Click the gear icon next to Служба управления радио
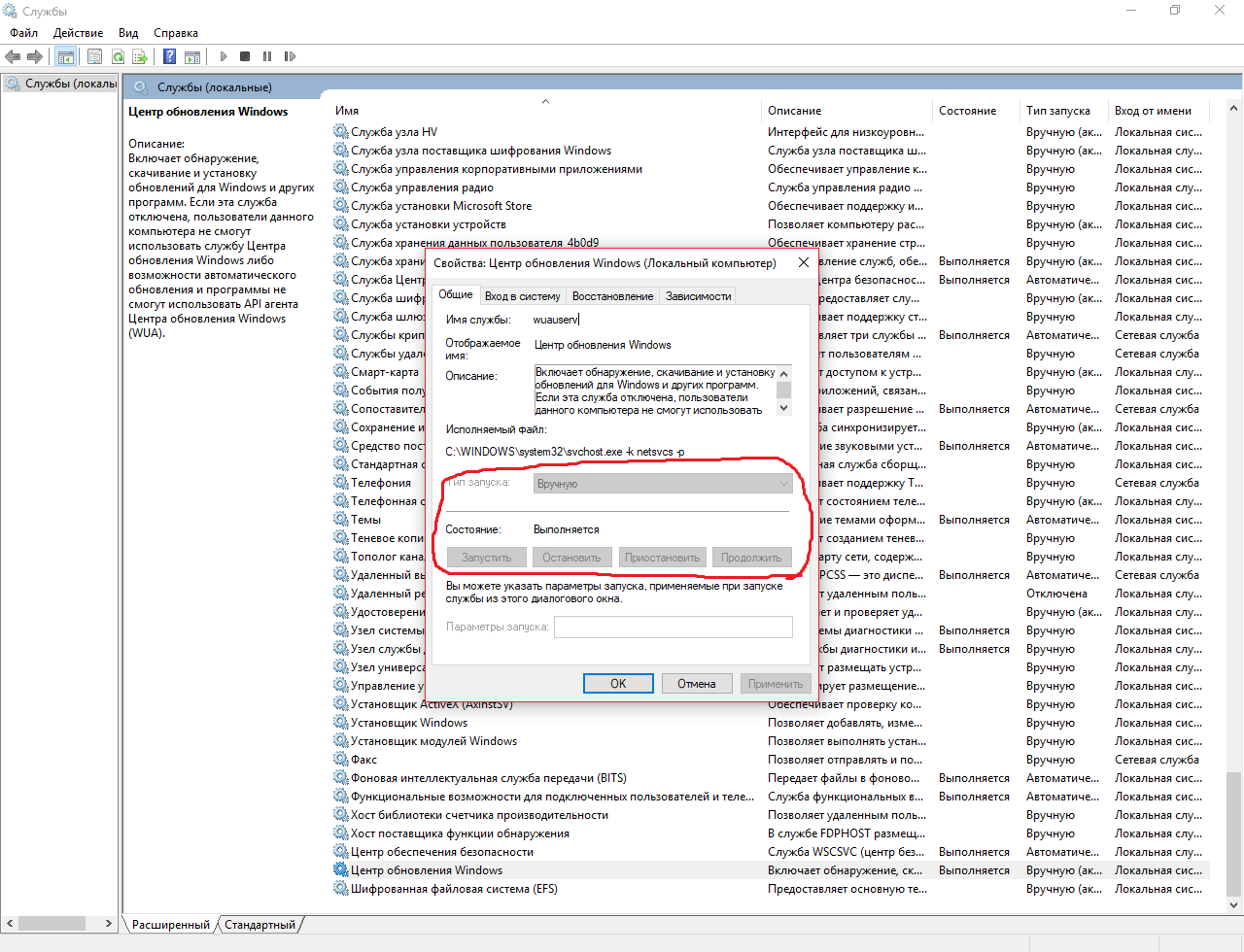The width and height of the screenshot is (1244, 952). (341, 187)
